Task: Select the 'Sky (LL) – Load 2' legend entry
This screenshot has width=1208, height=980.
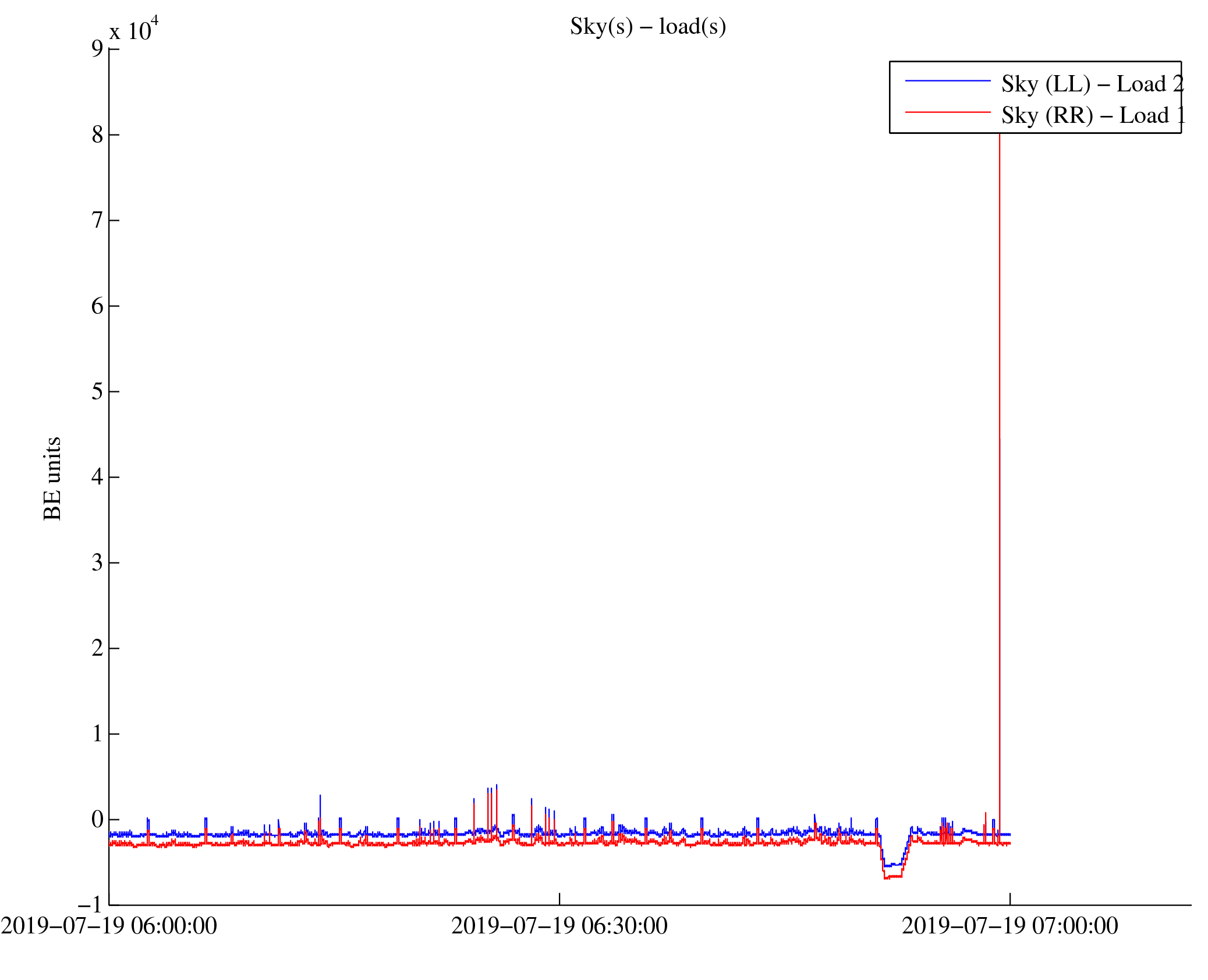Action: click(1092, 84)
